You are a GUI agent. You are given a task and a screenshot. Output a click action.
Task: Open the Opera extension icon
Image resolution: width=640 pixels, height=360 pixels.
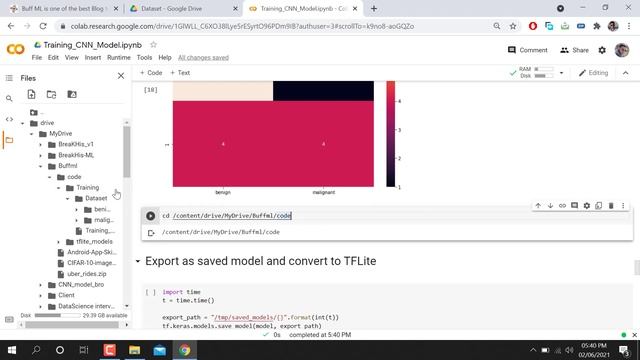533,26
